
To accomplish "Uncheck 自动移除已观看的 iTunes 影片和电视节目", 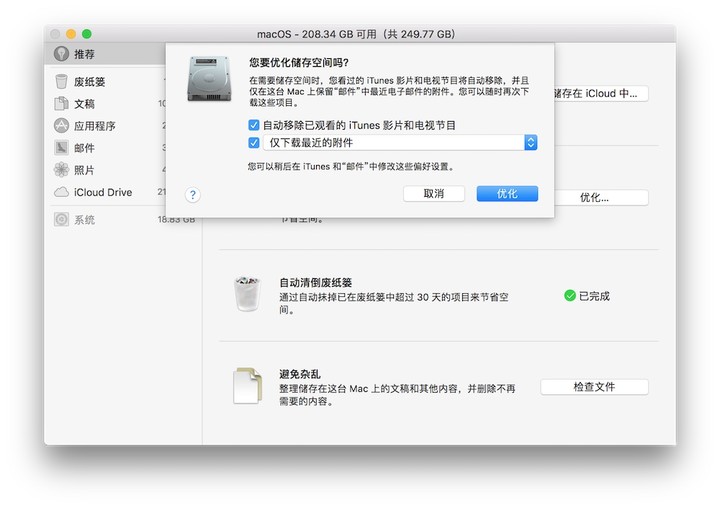I will pyautogui.click(x=254, y=126).
